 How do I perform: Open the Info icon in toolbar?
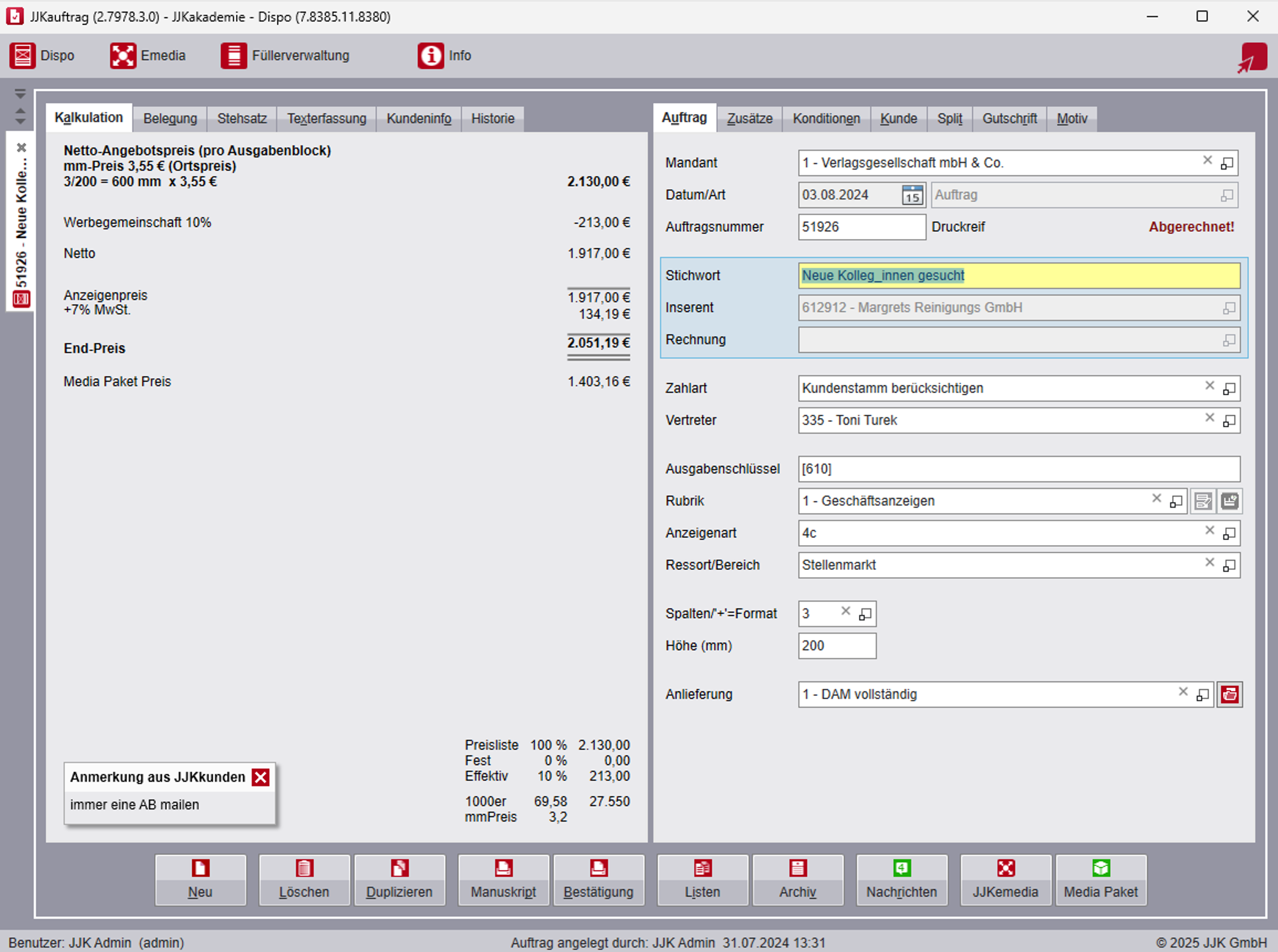tap(431, 56)
